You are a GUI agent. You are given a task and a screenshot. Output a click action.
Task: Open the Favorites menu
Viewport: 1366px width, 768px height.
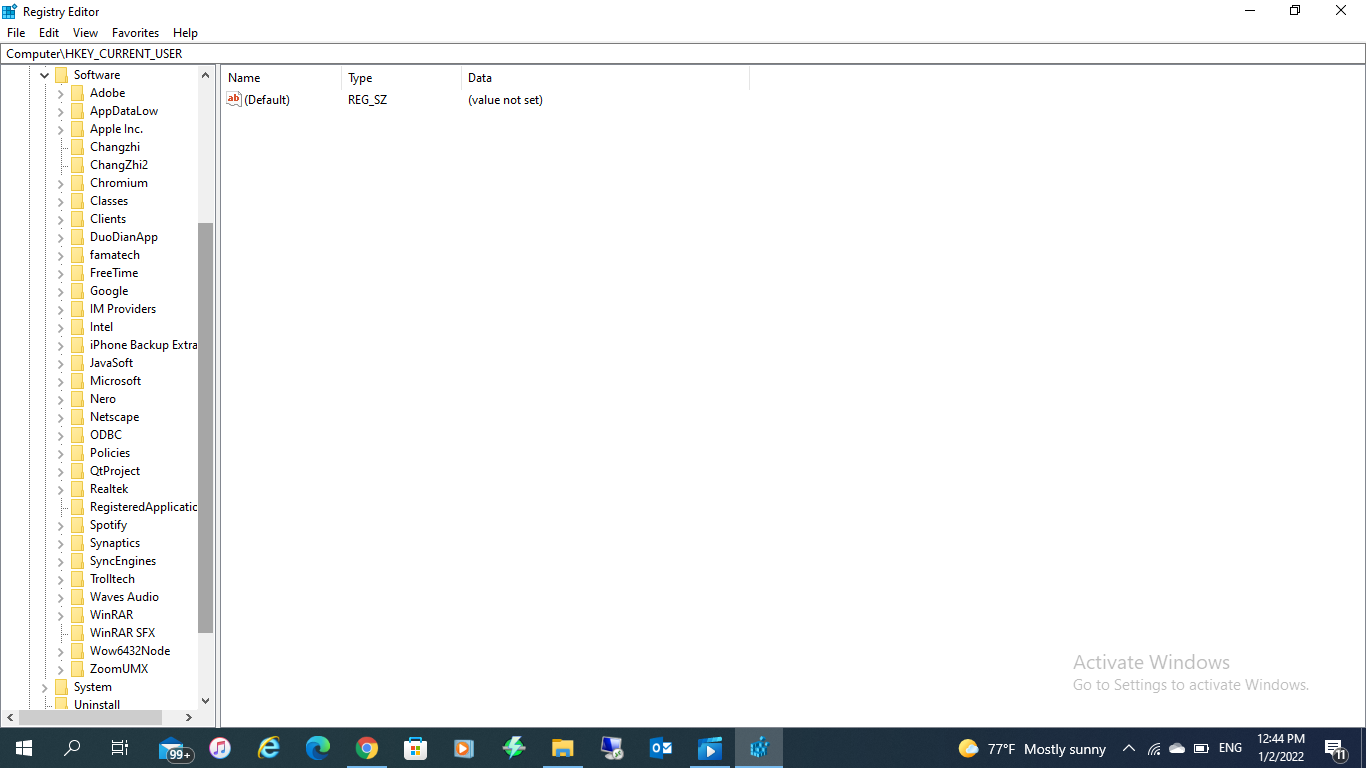[x=135, y=33]
